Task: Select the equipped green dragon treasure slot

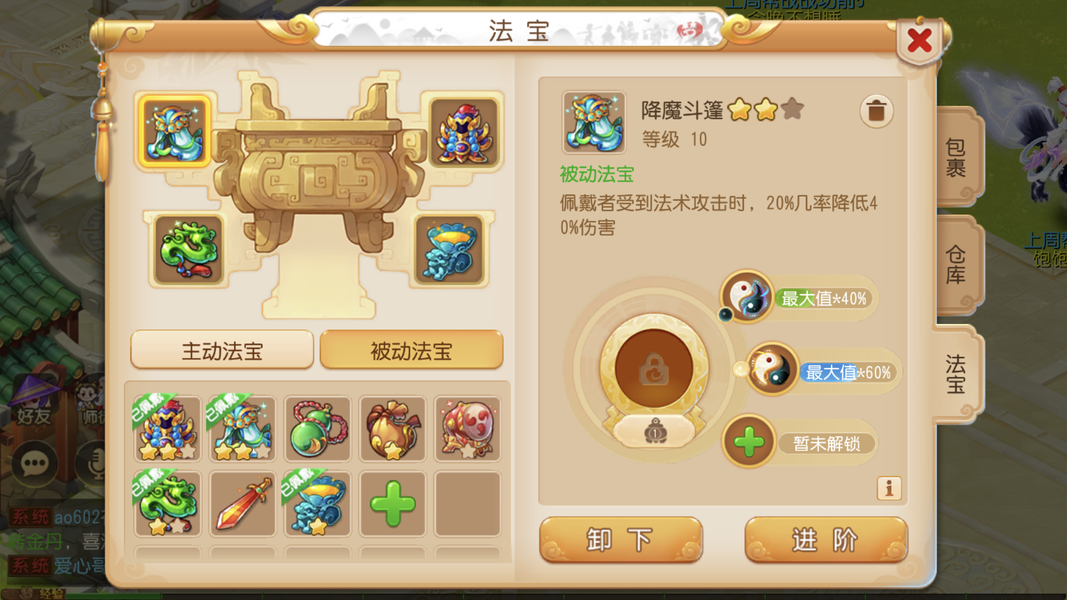Action: point(188,250)
